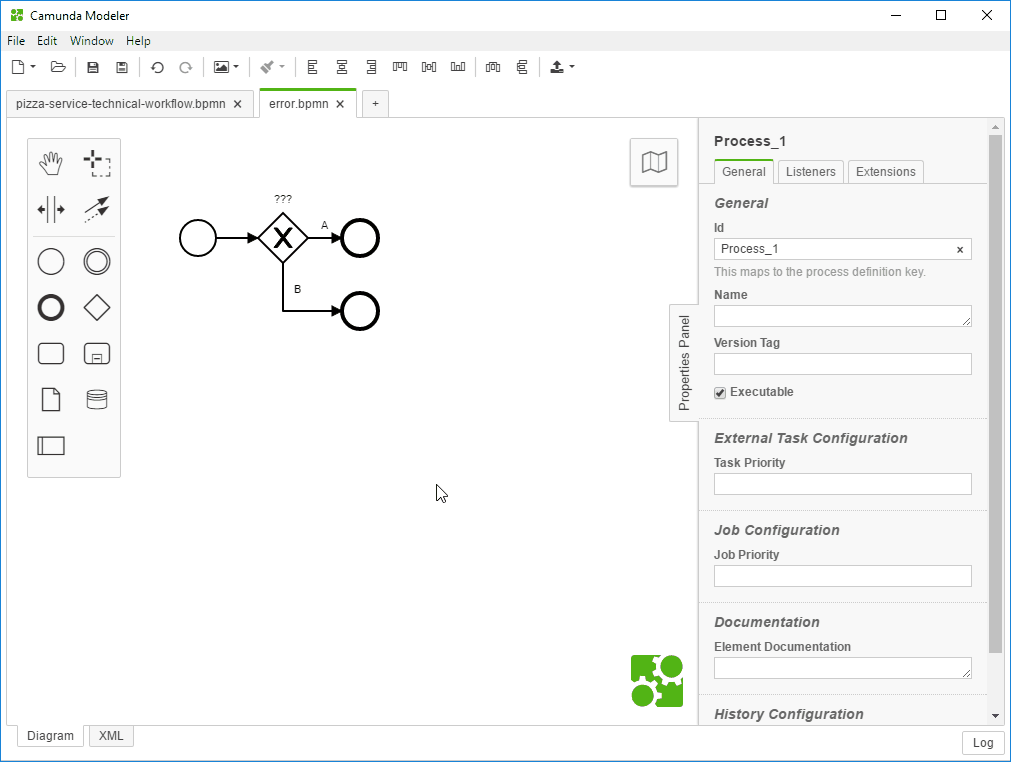Image resolution: width=1011 pixels, height=762 pixels.
Task: Add a new diagram tab with plus
Action: (x=375, y=104)
